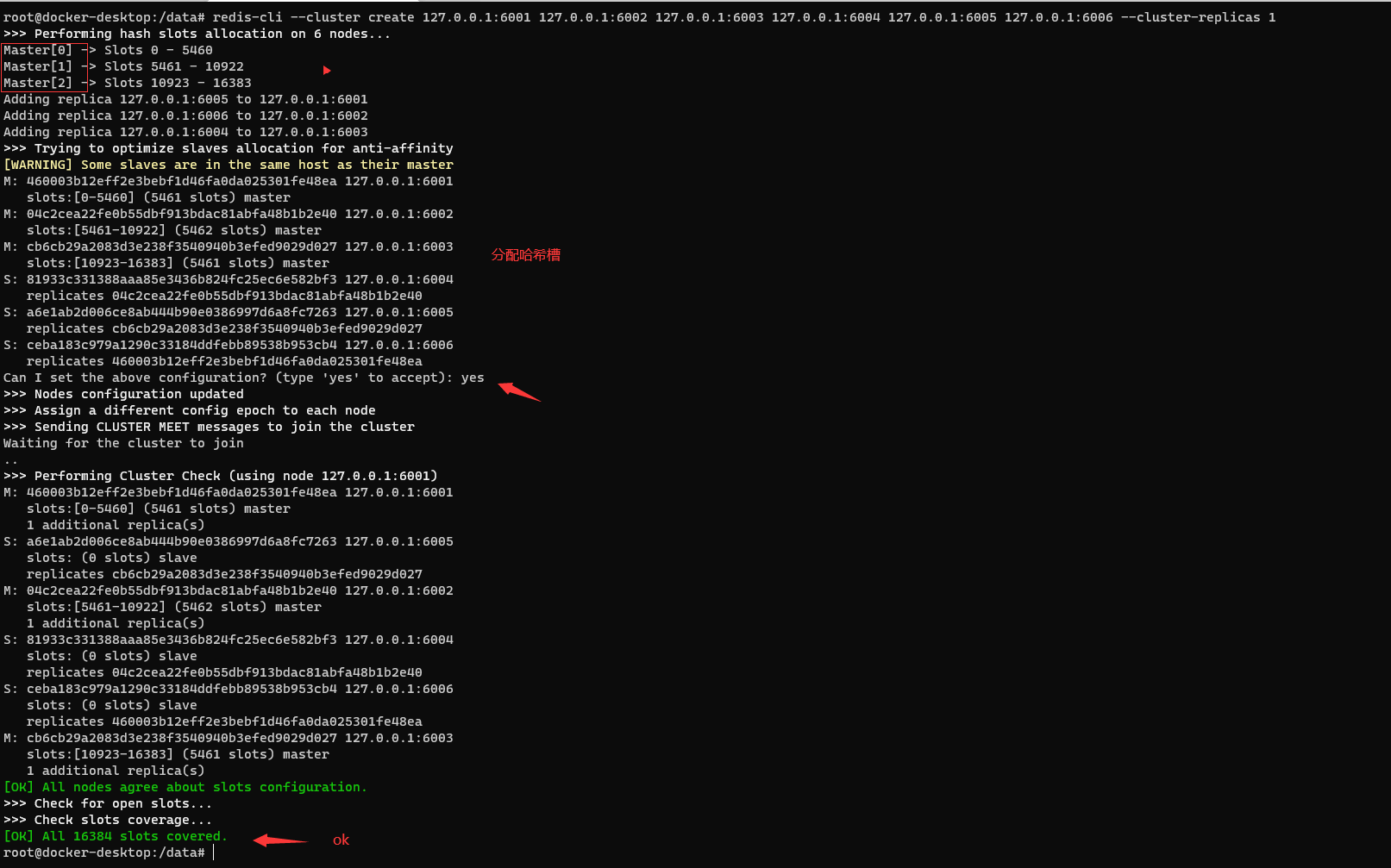Screen dimensions: 1391x868
Task: Click 'Waiting for the cluster to join'
Action: pyautogui.click(x=123, y=443)
